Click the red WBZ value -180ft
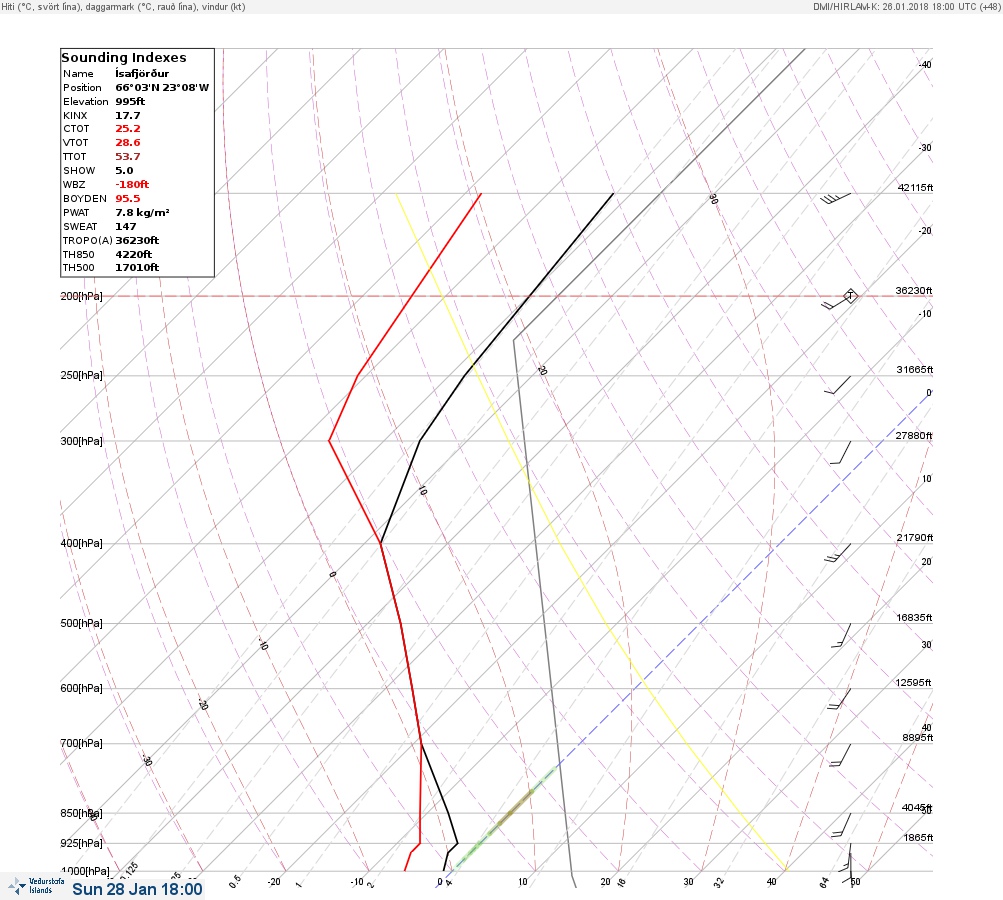This screenshot has width=1003, height=900. (132, 184)
